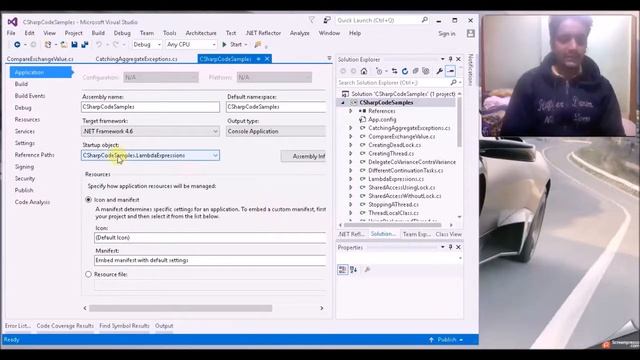Open the Output panel tab
The height and width of the screenshot is (360, 640).
[x=164, y=326]
